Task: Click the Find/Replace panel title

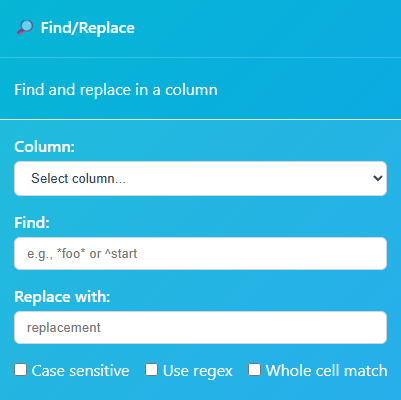Action: [x=88, y=28]
